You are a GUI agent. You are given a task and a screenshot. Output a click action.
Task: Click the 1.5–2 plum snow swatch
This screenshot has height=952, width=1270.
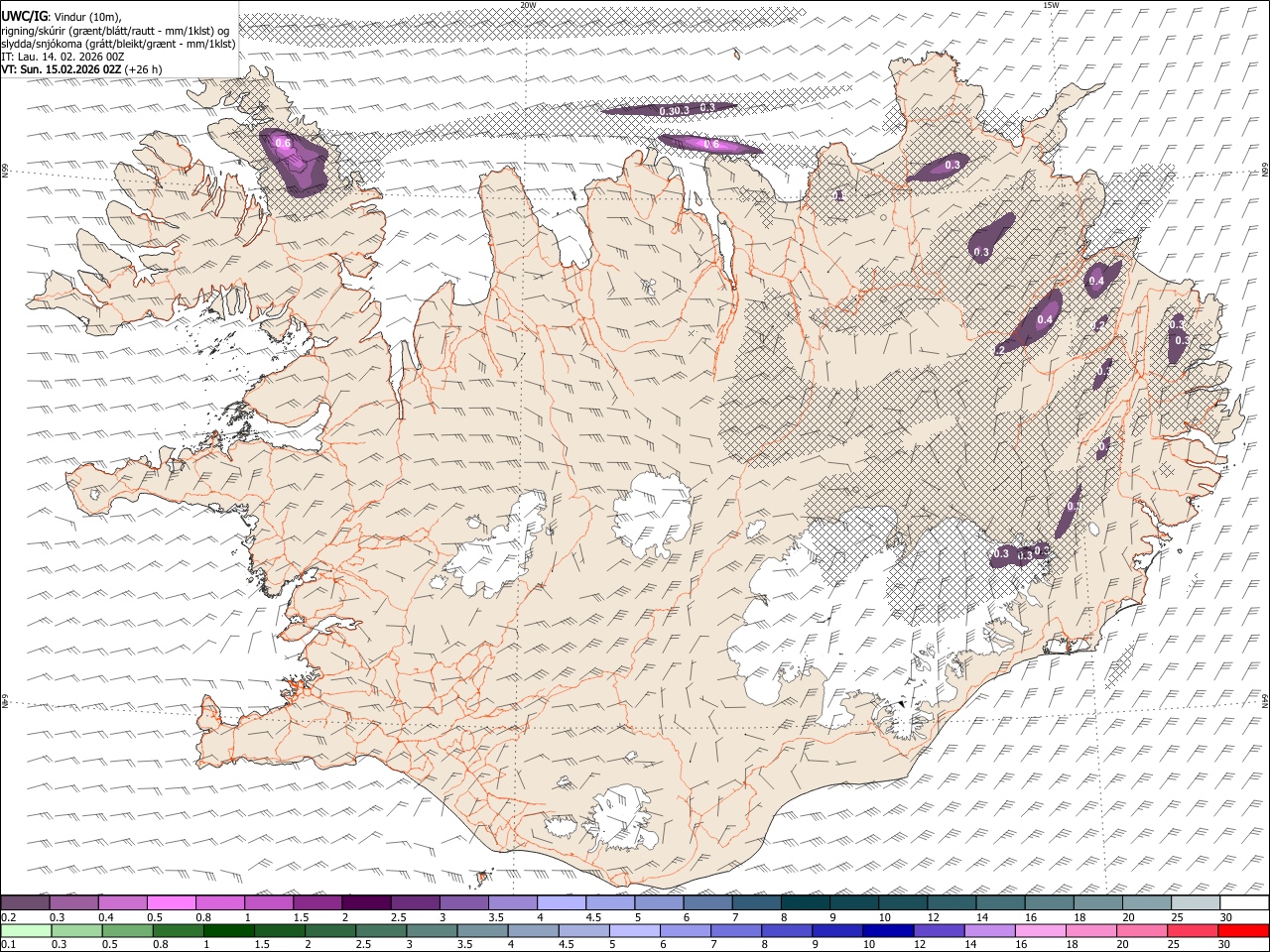[x=317, y=903]
